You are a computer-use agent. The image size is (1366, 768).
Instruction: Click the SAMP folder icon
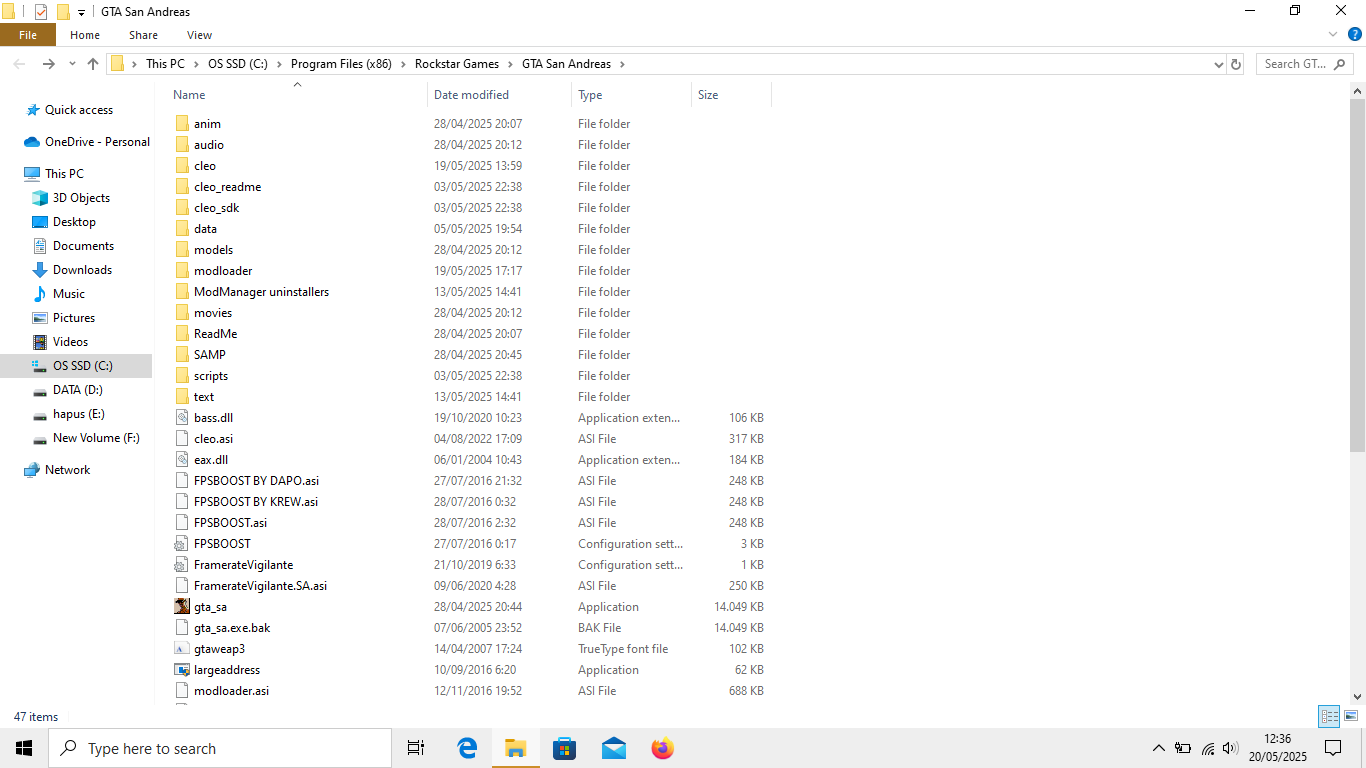(181, 355)
